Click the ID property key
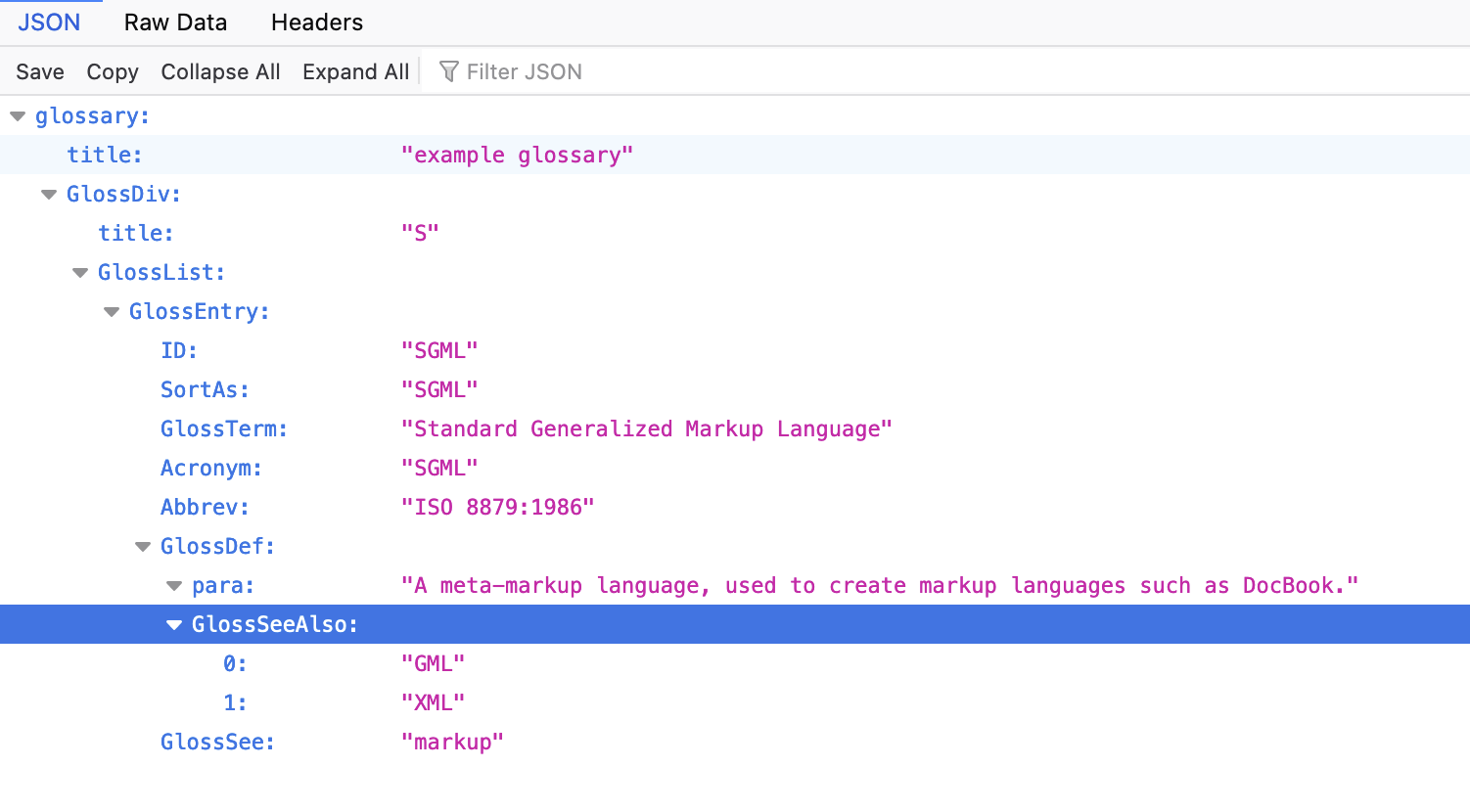 click(176, 349)
